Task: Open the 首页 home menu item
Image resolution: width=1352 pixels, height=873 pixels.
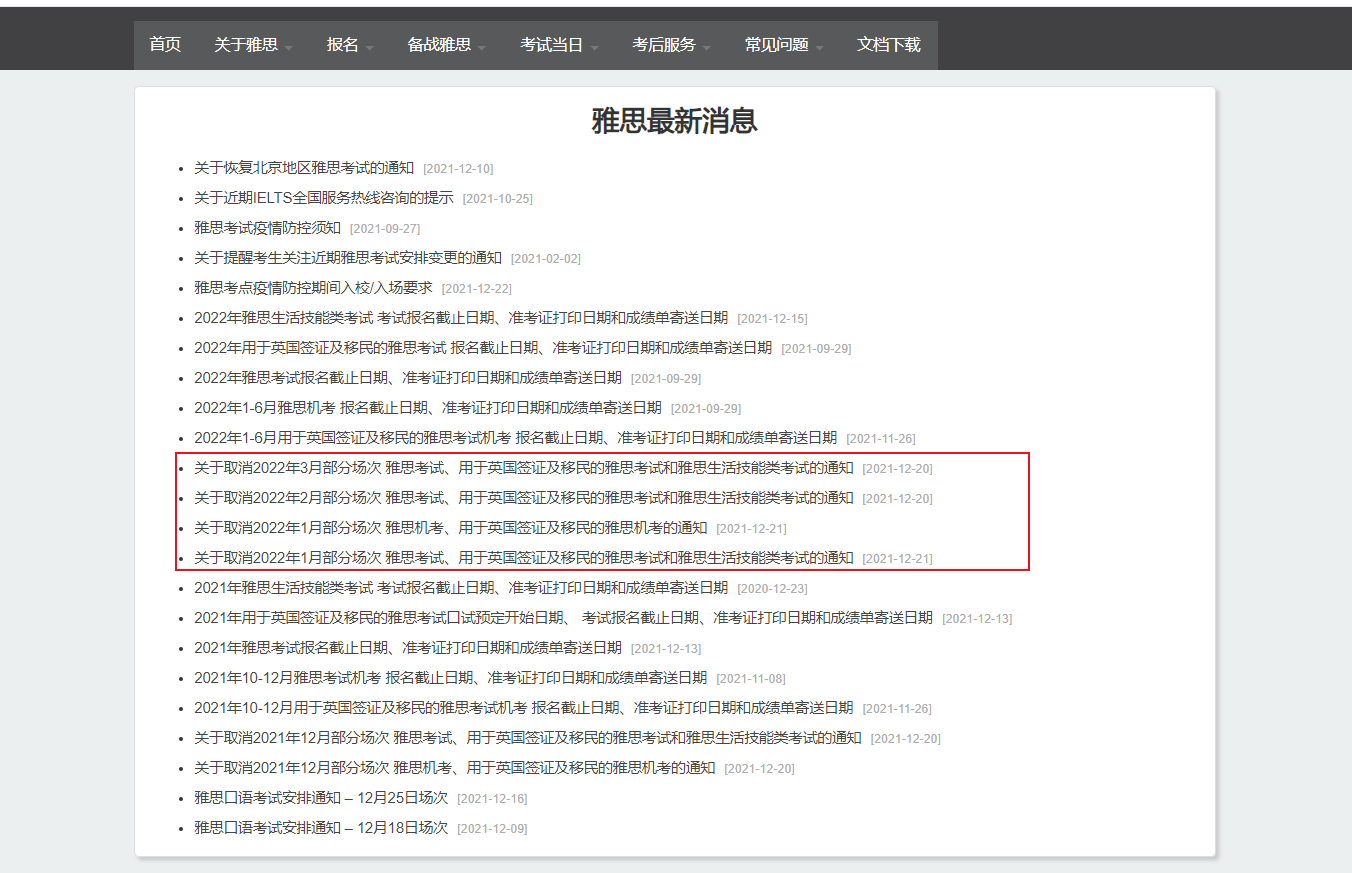Action: click(x=165, y=45)
